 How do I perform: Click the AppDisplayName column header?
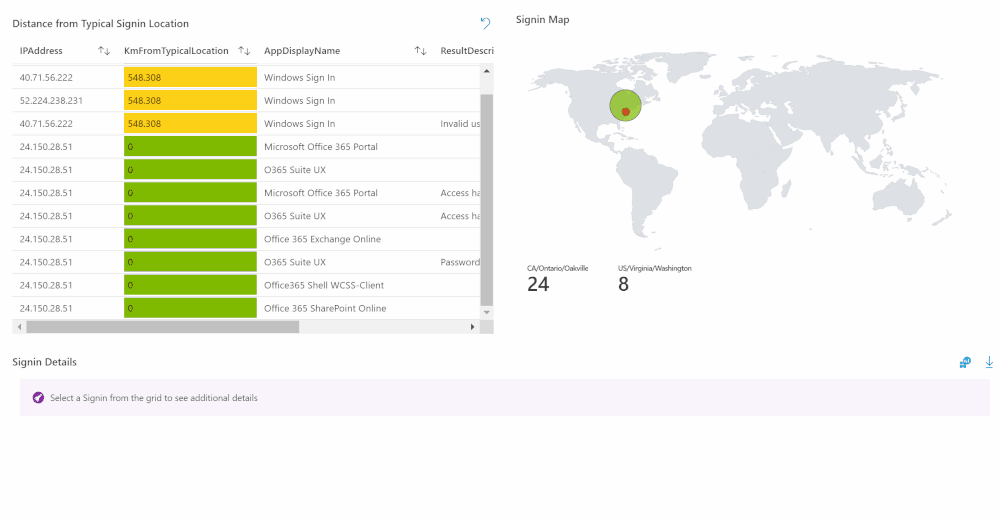(302, 50)
